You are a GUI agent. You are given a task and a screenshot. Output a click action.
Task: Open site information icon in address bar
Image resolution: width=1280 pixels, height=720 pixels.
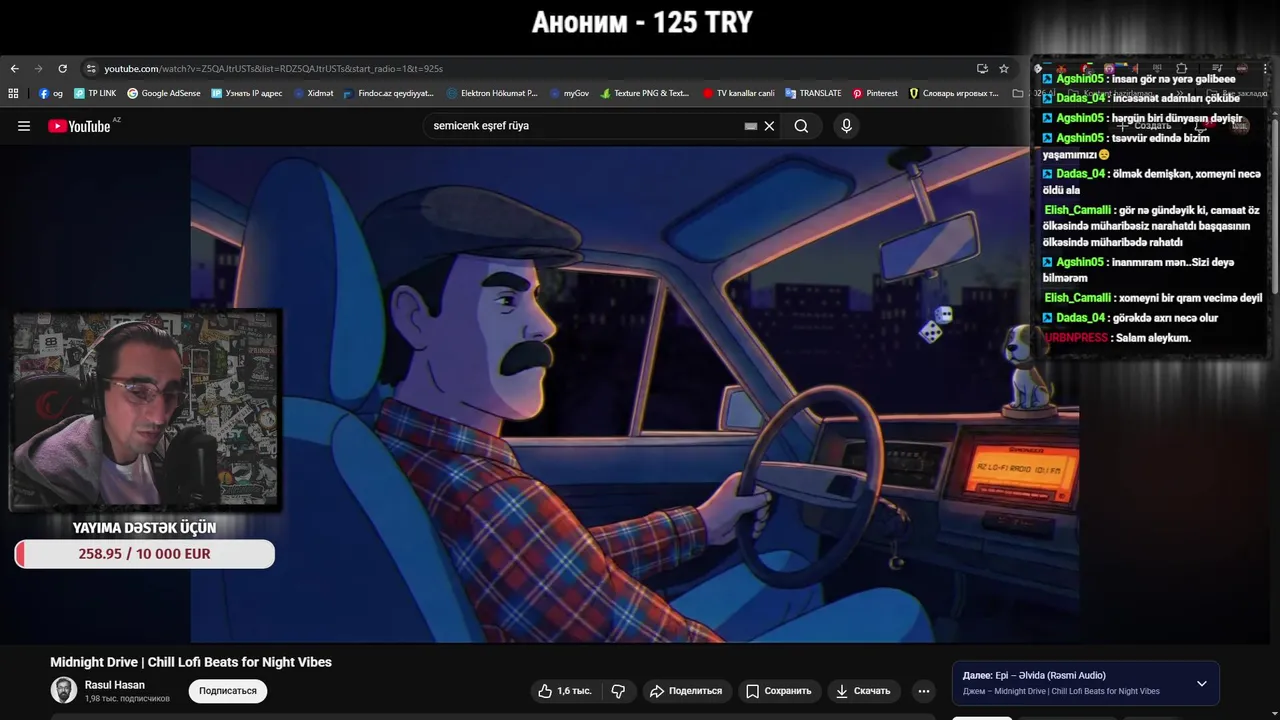pos(91,69)
